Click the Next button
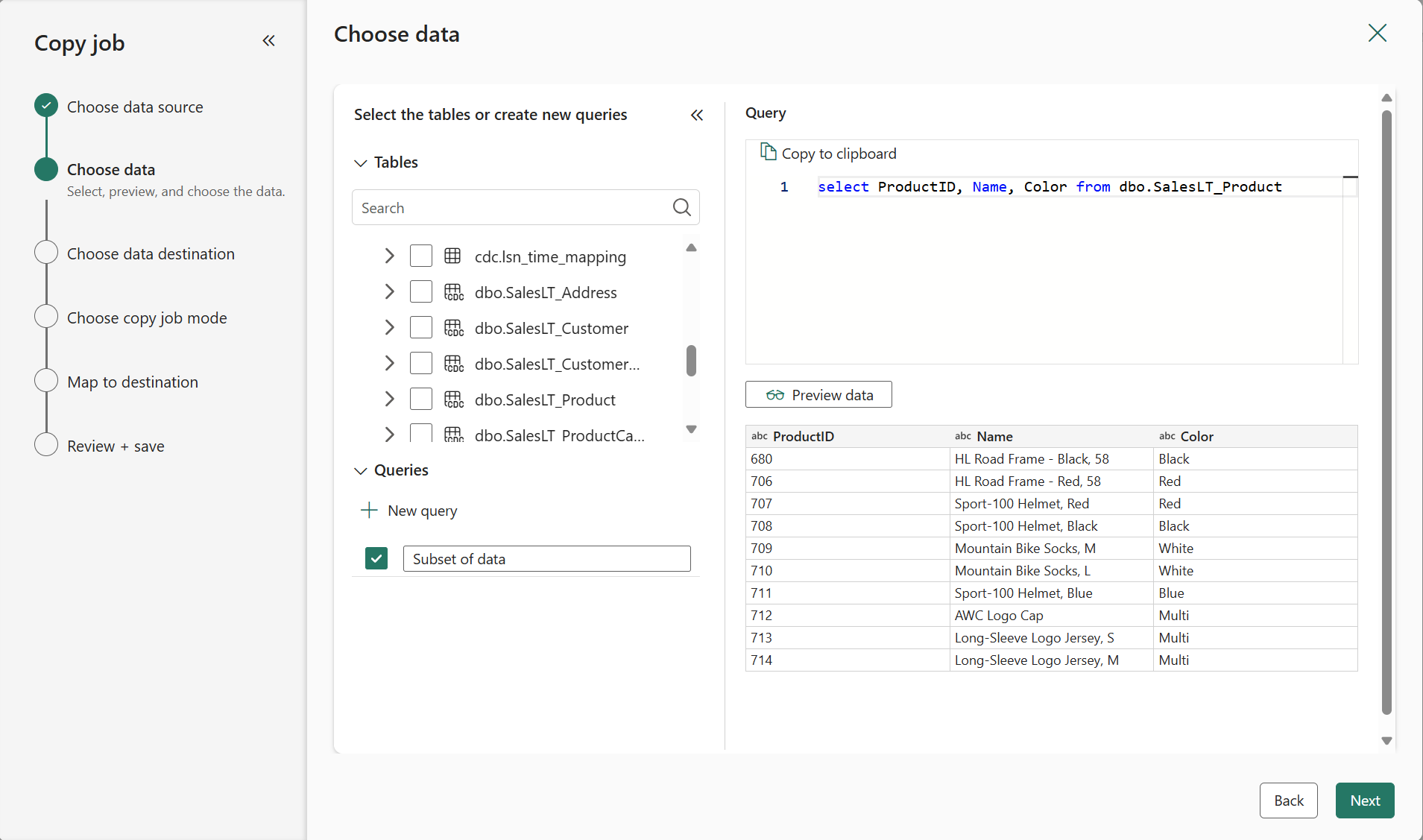Viewport: 1423px width, 840px height. (1364, 800)
